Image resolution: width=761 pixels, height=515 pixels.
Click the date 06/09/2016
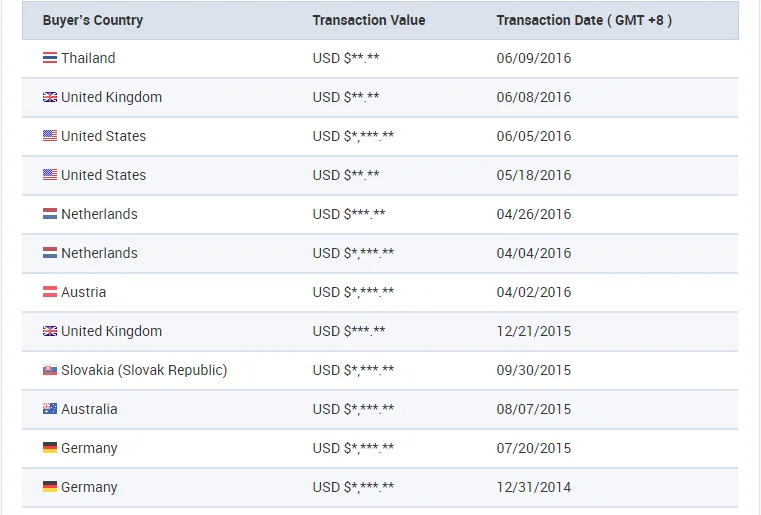pyautogui.click(x=534, y=58)
